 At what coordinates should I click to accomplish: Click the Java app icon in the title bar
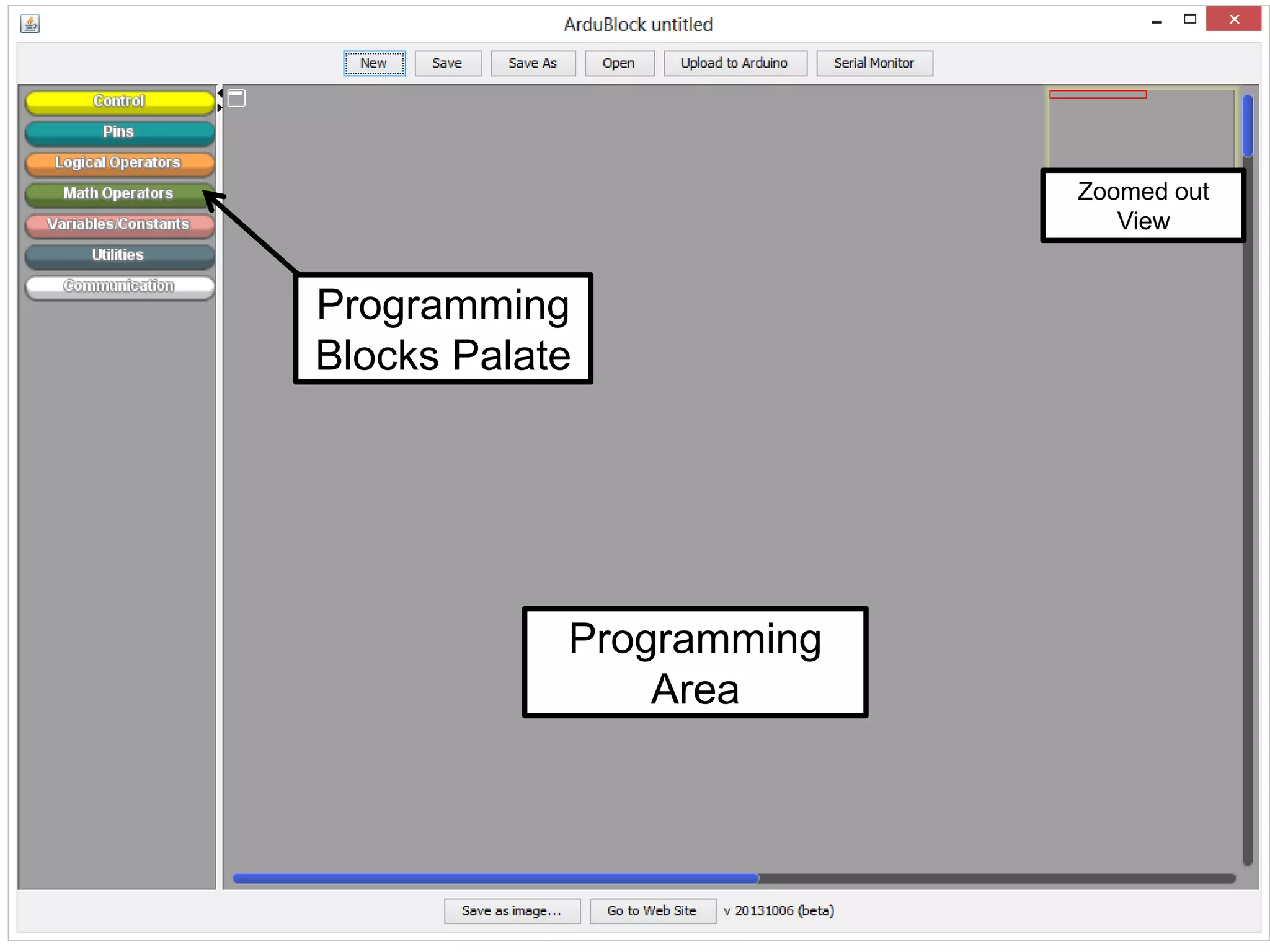coord(30,24)
